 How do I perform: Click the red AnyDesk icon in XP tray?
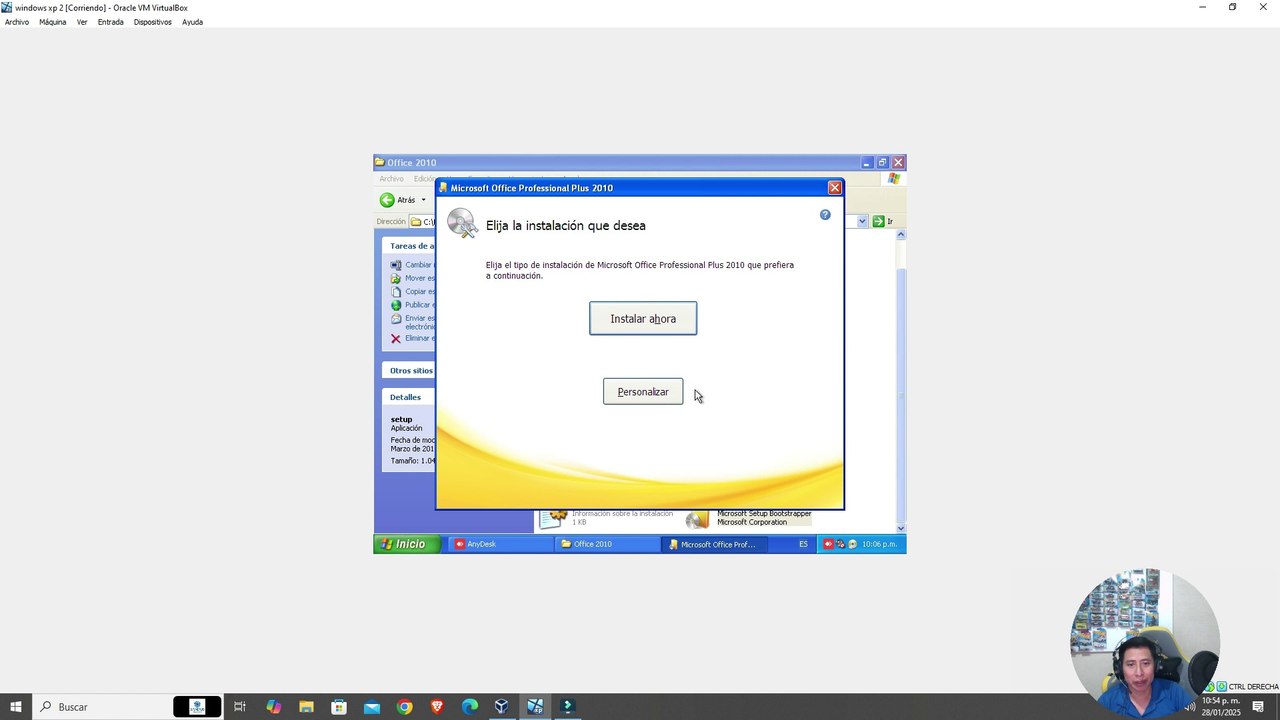click(x=829, y=544)
